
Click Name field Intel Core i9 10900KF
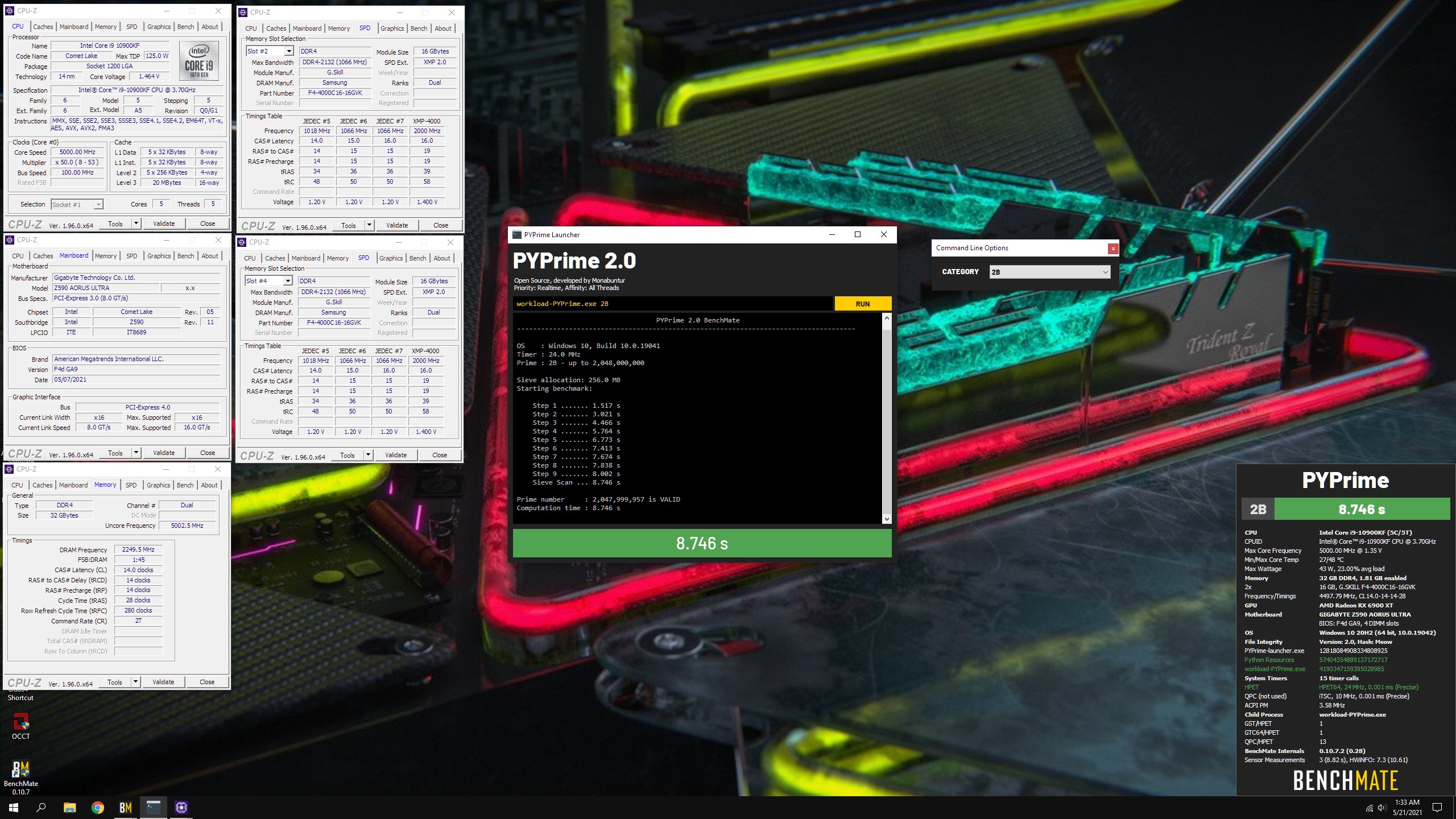(110, 45)
